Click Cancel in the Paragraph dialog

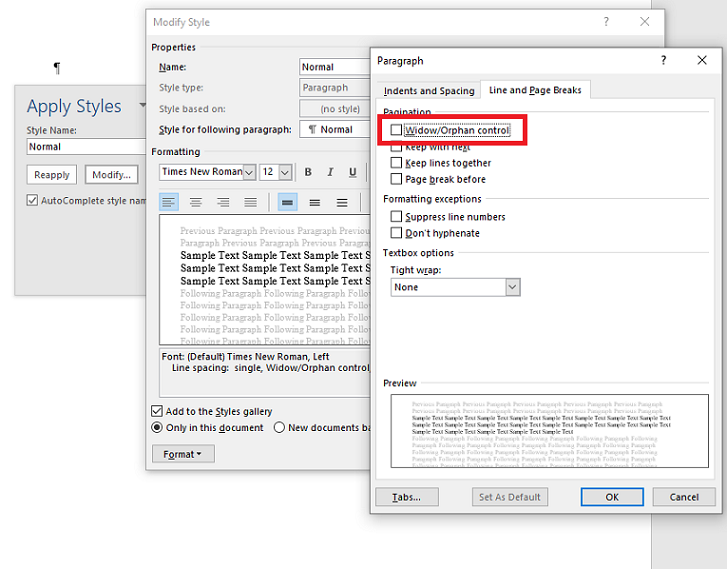(x=684, y=497)
